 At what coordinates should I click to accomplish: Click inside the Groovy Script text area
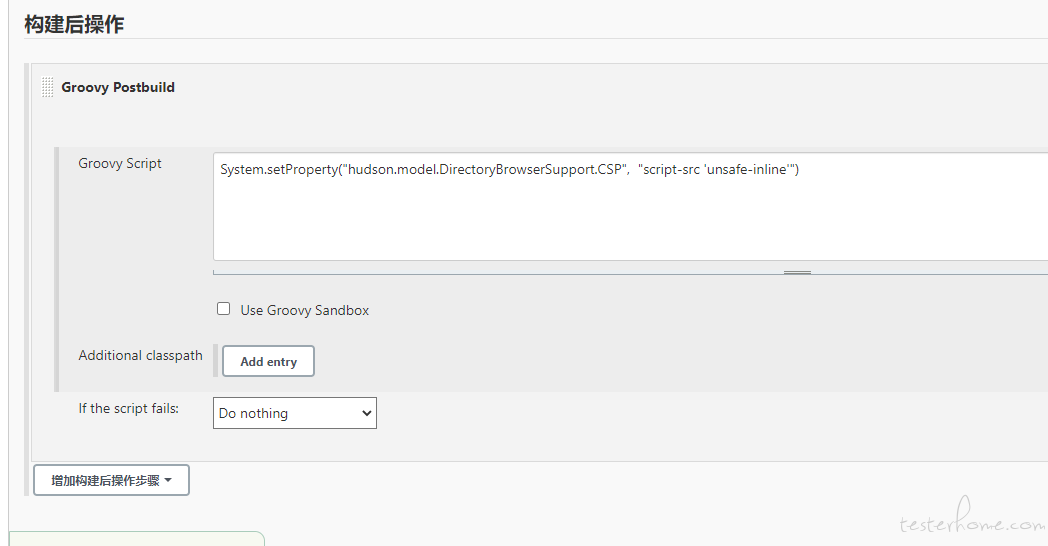pos(630,207)
